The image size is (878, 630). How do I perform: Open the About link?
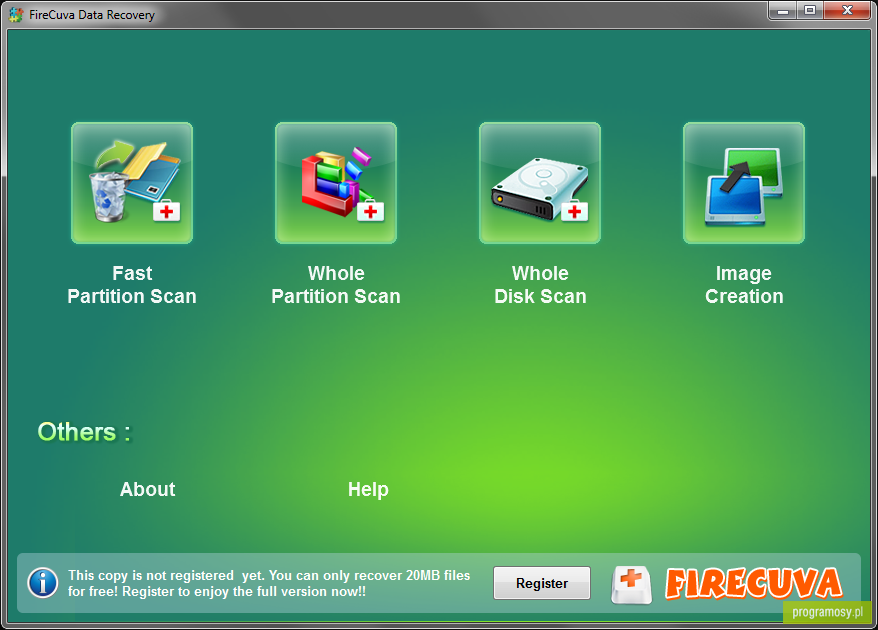click(x=147, y=489)
